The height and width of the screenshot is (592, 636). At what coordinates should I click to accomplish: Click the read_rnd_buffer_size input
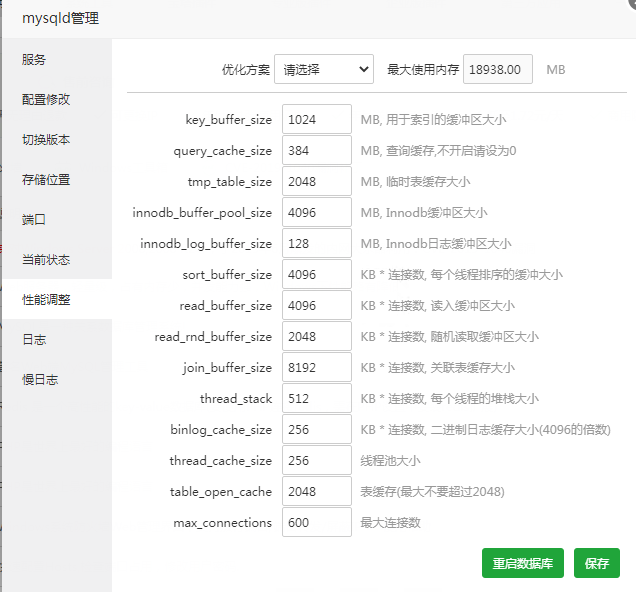tap(317, 337)
